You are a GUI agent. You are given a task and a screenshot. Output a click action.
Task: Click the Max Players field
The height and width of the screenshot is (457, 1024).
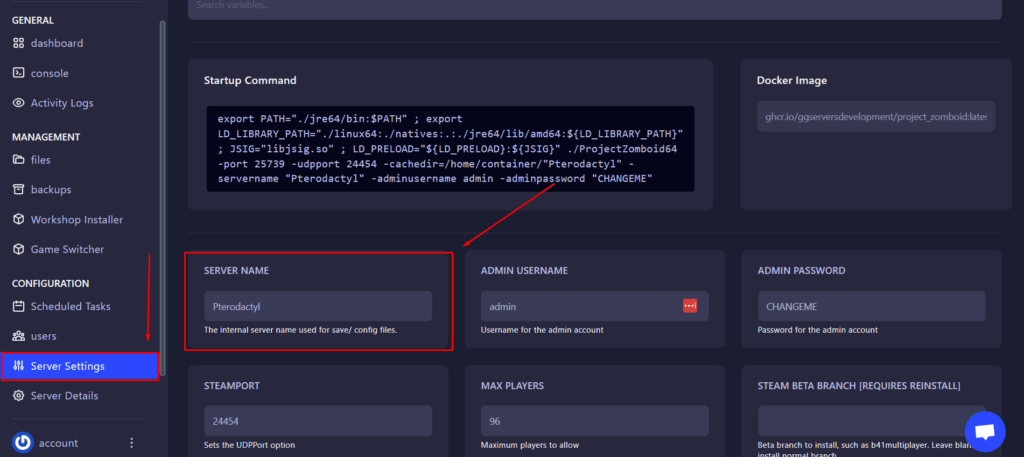click(x=594, y=420)
